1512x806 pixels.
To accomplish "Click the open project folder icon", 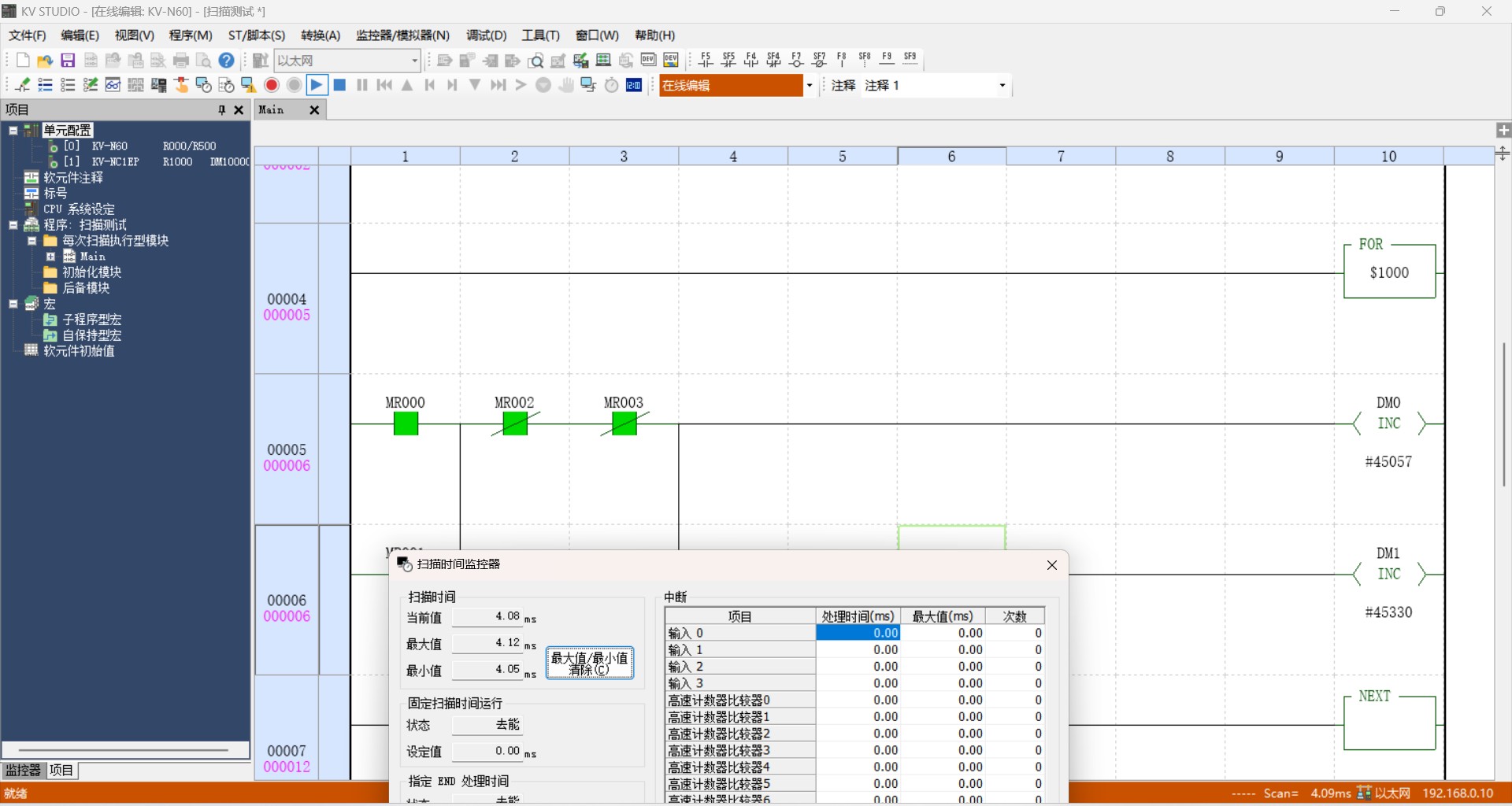I will (x=45, y=61).
